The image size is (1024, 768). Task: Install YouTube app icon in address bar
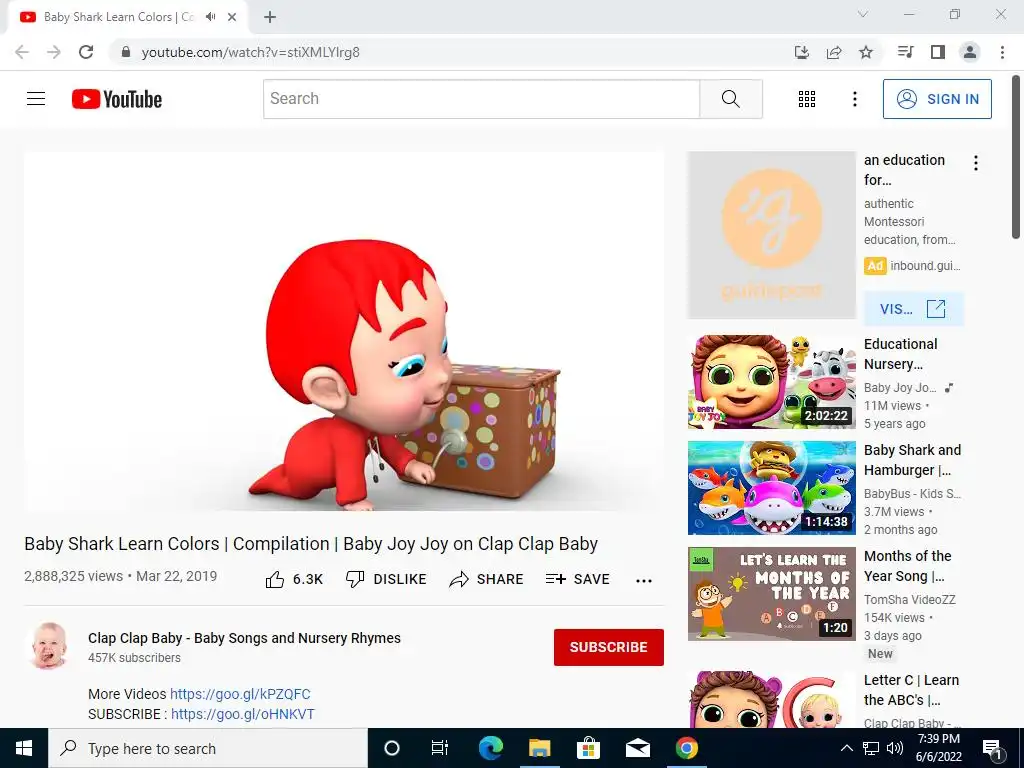click(x=801, y=52)
